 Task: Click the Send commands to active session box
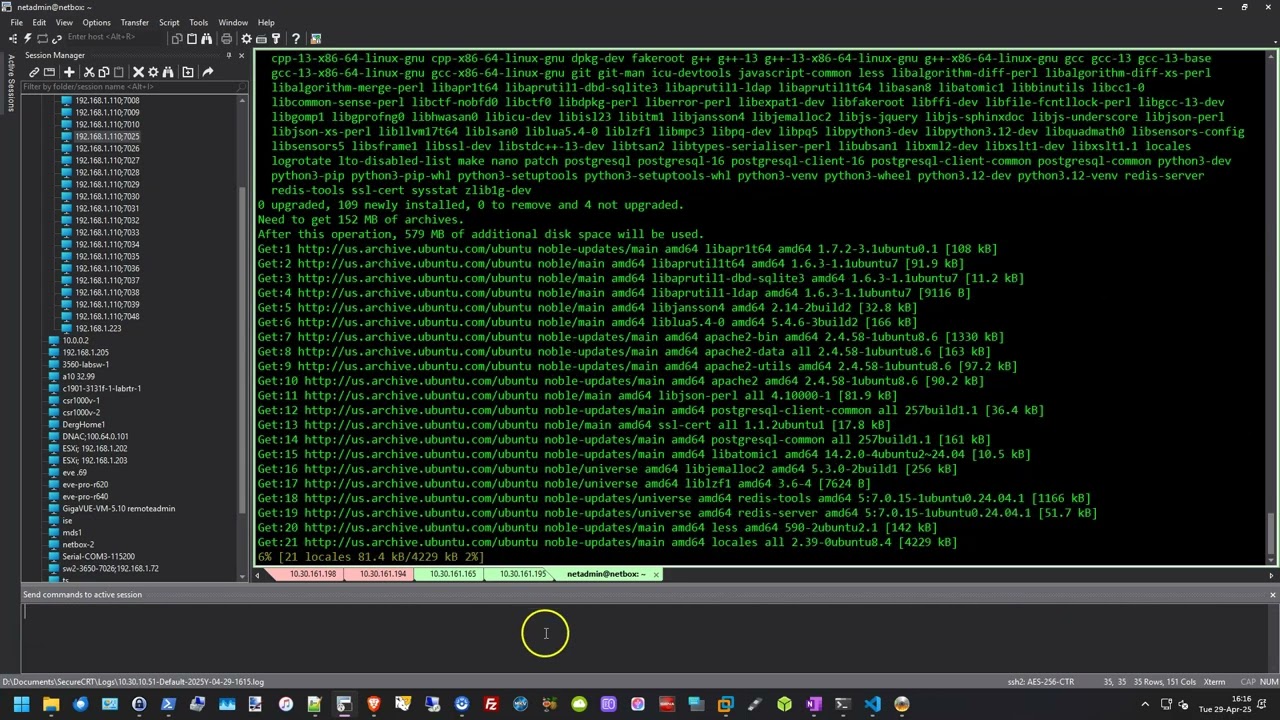(x=645, y=637)
